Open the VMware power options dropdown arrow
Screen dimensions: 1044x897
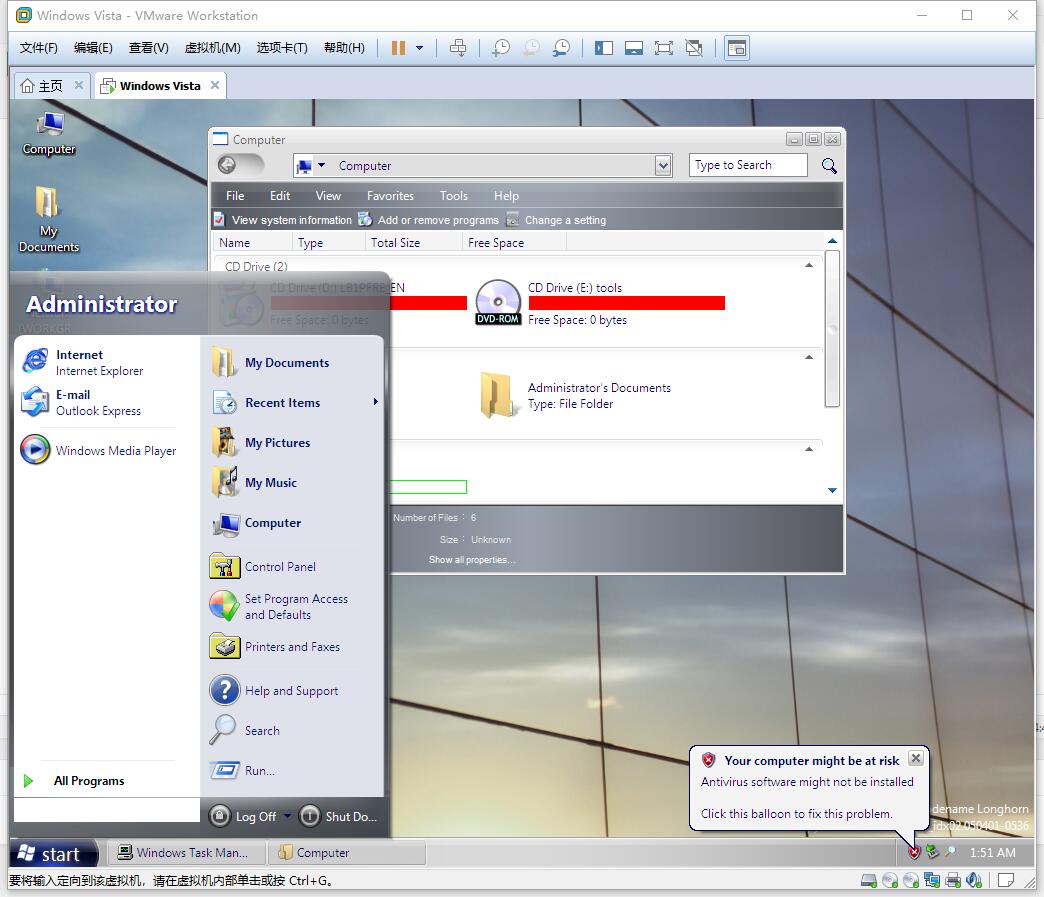click(419, 48)
